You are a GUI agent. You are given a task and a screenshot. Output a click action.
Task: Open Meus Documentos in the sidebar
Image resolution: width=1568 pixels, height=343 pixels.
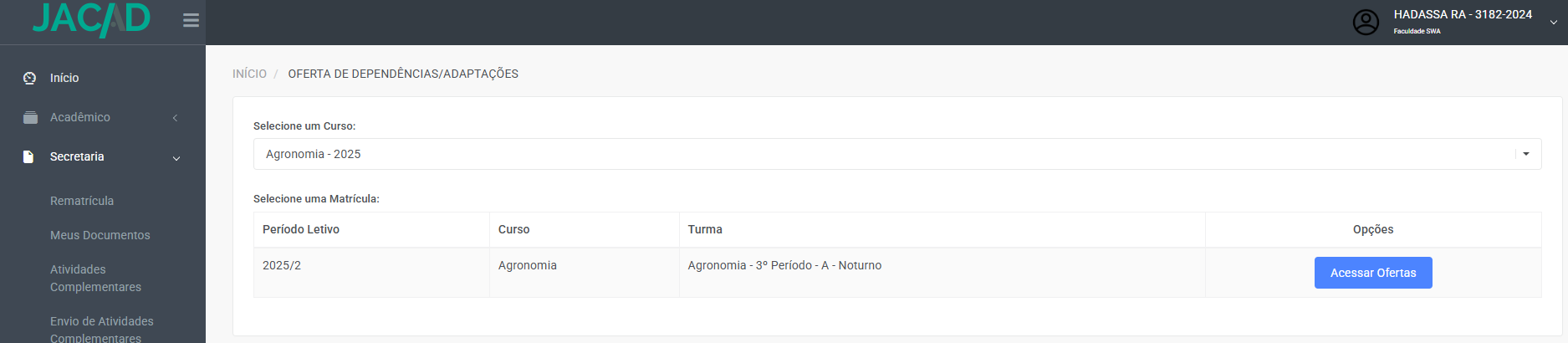pos(100,235)
